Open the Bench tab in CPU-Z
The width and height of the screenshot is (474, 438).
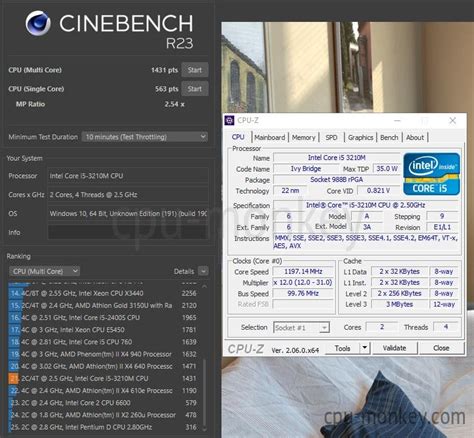pyautogui.click(x=389, y=137)
